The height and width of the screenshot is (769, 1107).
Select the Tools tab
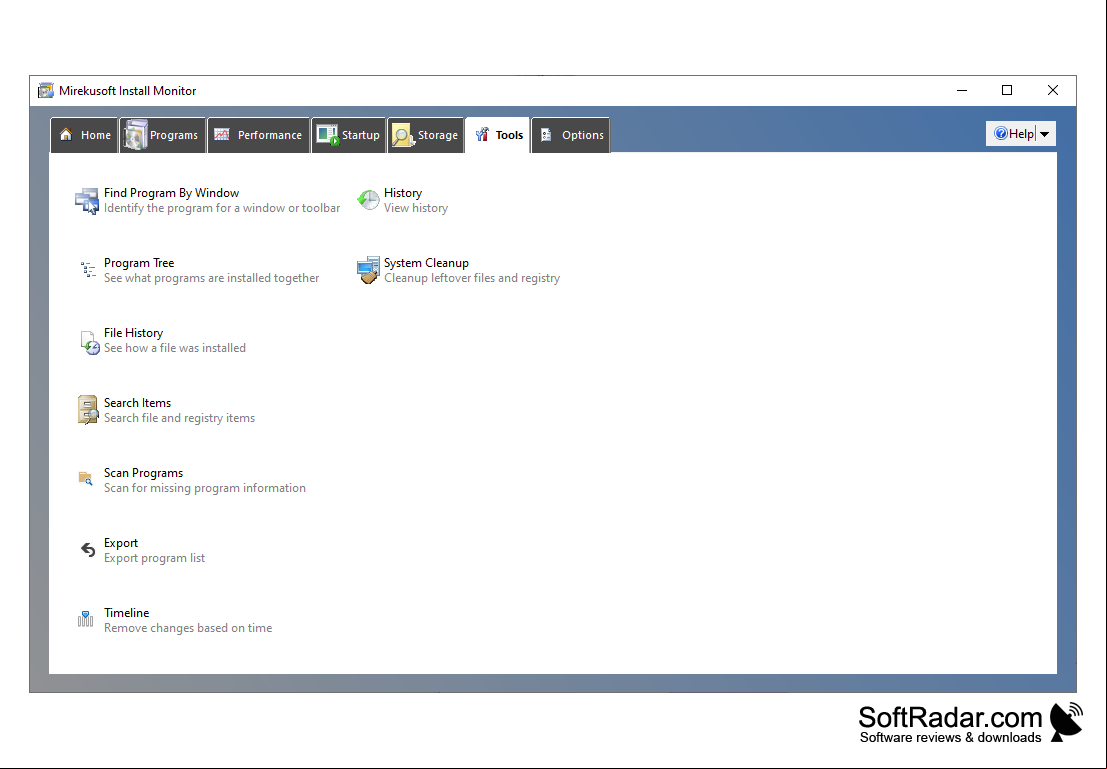498,135
